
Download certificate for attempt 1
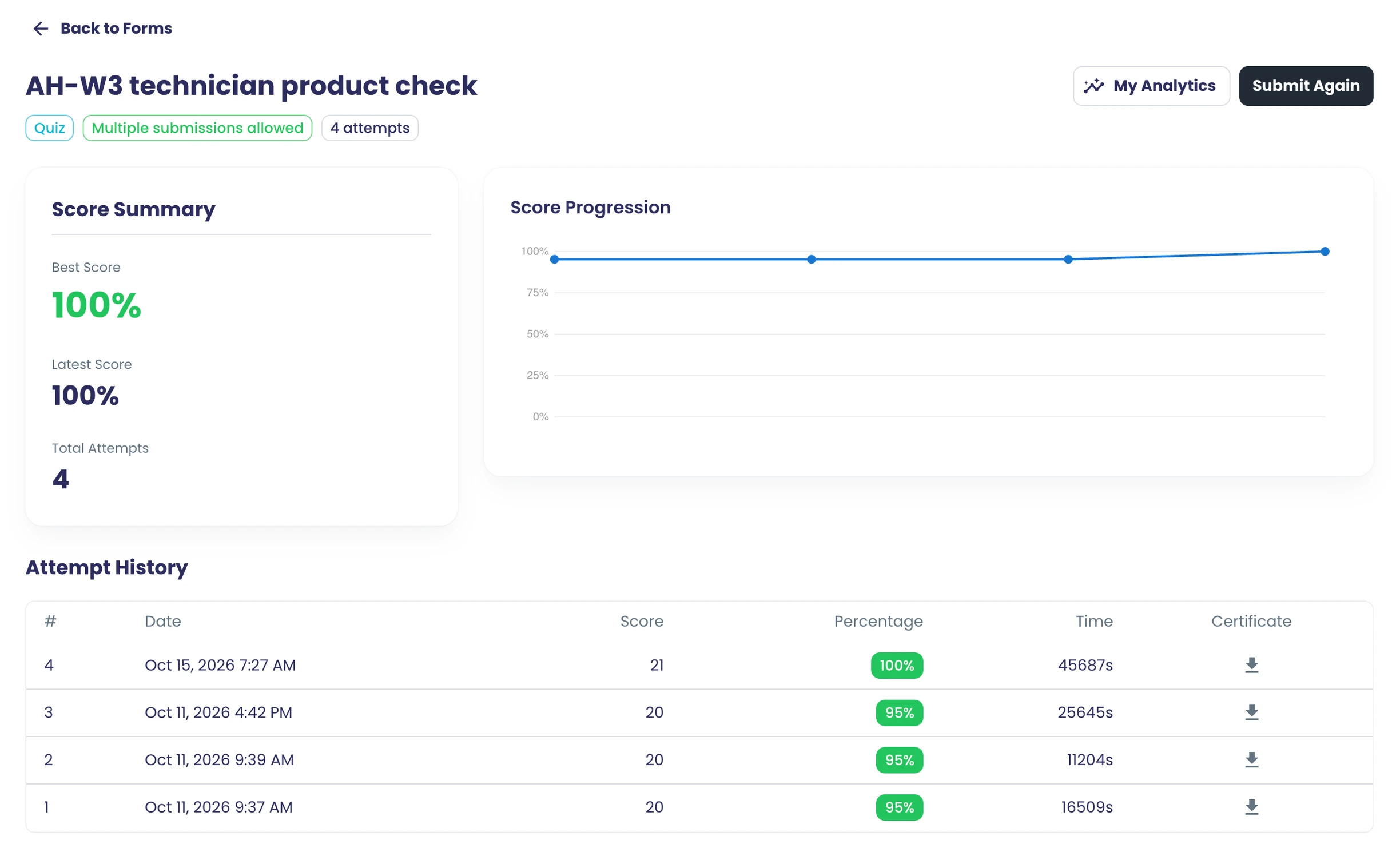(1251, 807)
